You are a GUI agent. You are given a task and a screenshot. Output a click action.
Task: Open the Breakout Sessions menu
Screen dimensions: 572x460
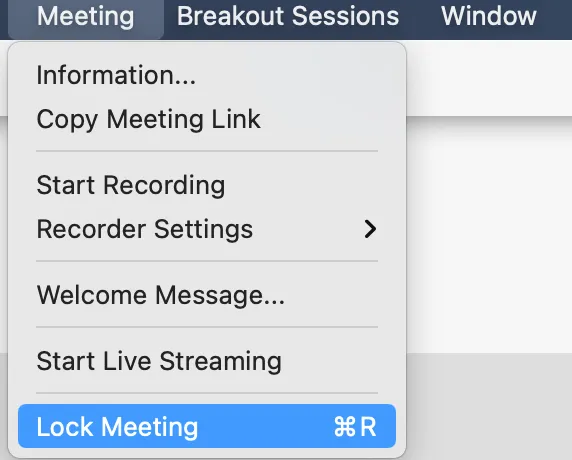[288, 17]
